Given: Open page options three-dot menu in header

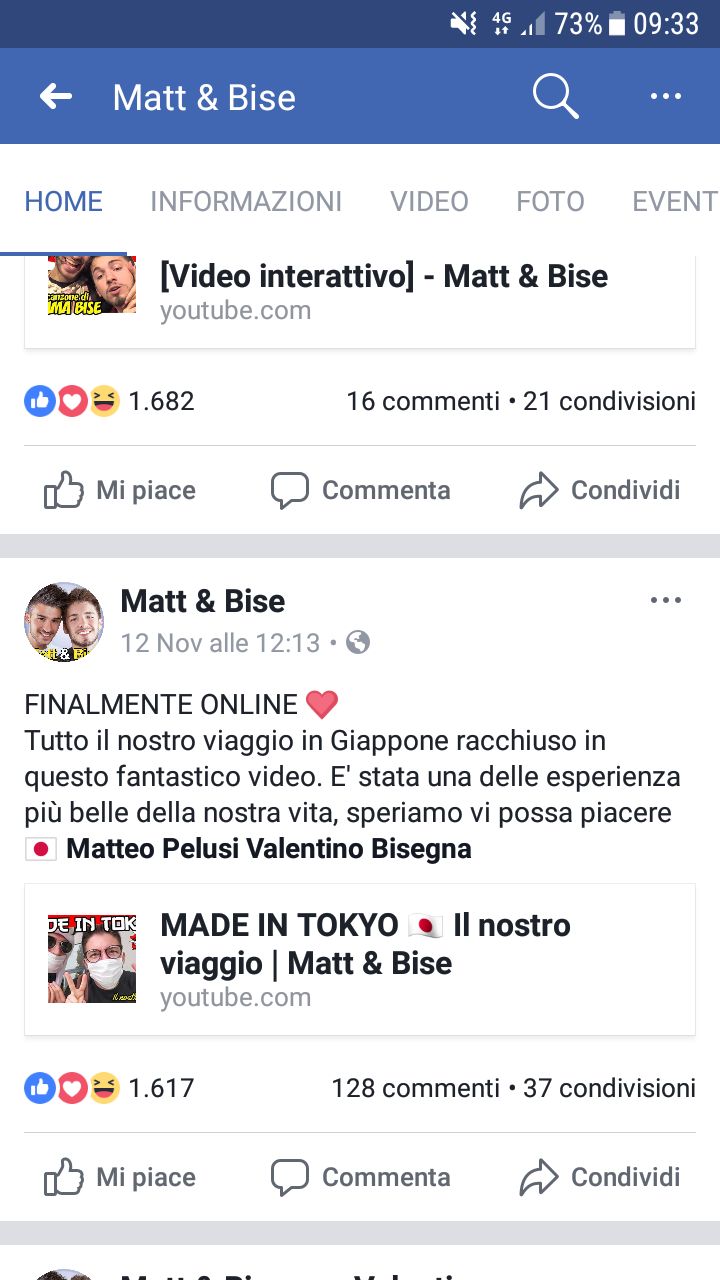Looking at the screenshot, I should (x=665, y=97).
